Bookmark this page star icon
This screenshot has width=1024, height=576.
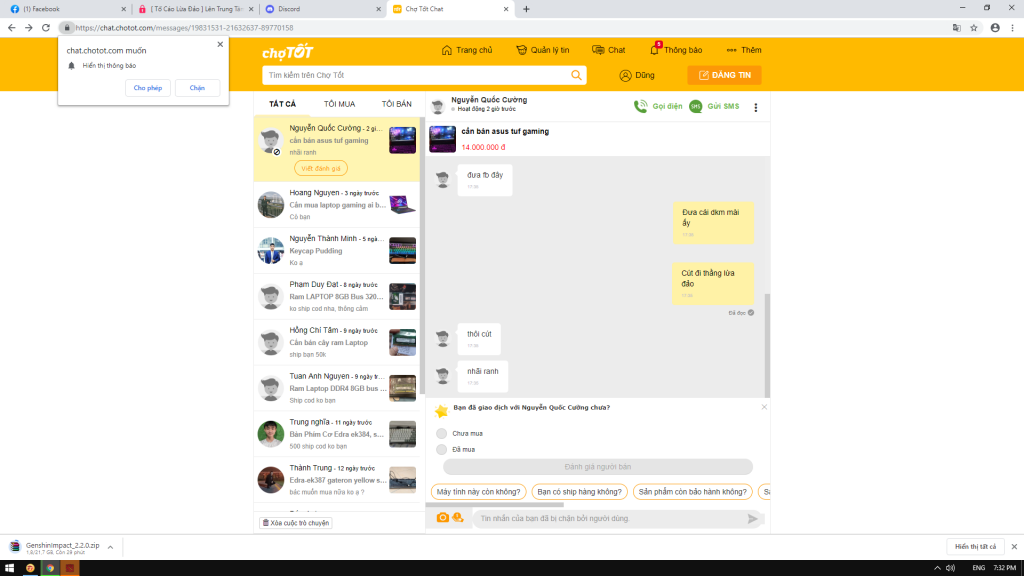coord(974,27)
